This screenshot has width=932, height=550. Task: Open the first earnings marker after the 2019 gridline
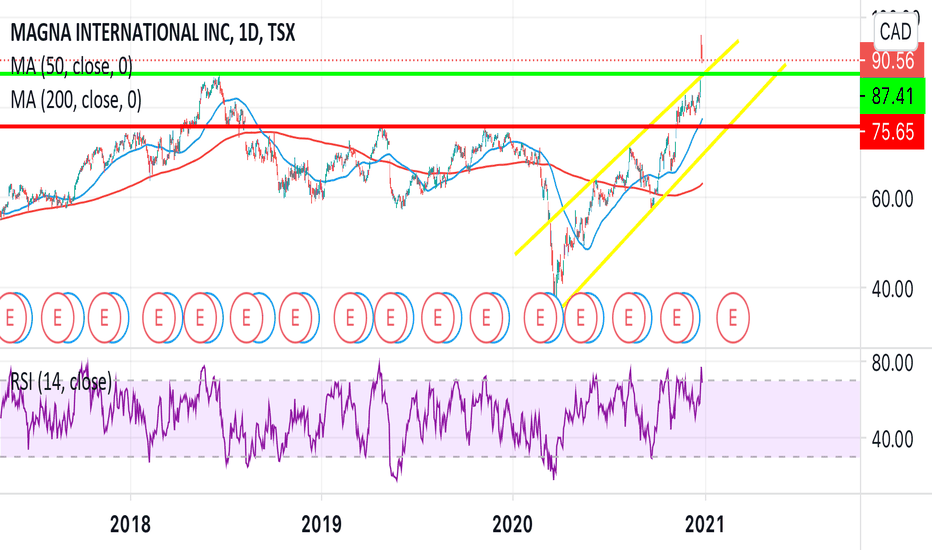pyautogui.click(x=350, y=318)
